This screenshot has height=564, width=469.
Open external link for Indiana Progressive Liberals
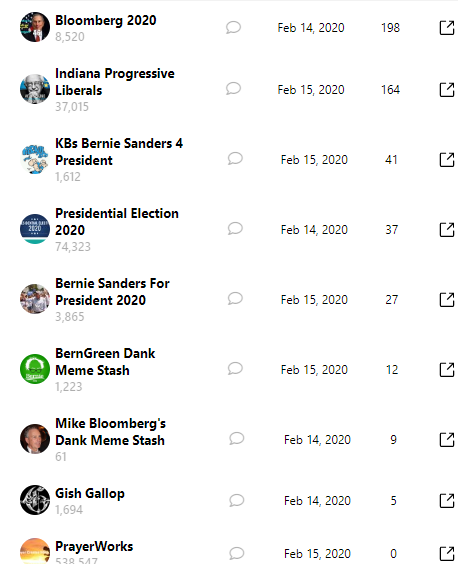(447, 90)
